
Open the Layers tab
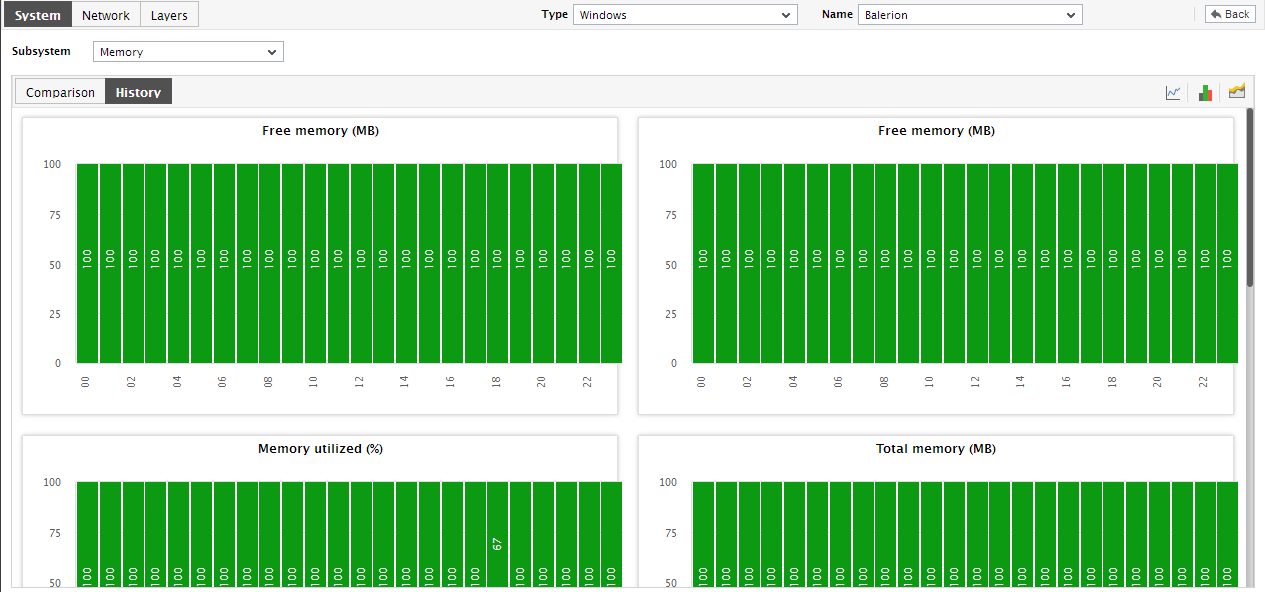(169, 15)
